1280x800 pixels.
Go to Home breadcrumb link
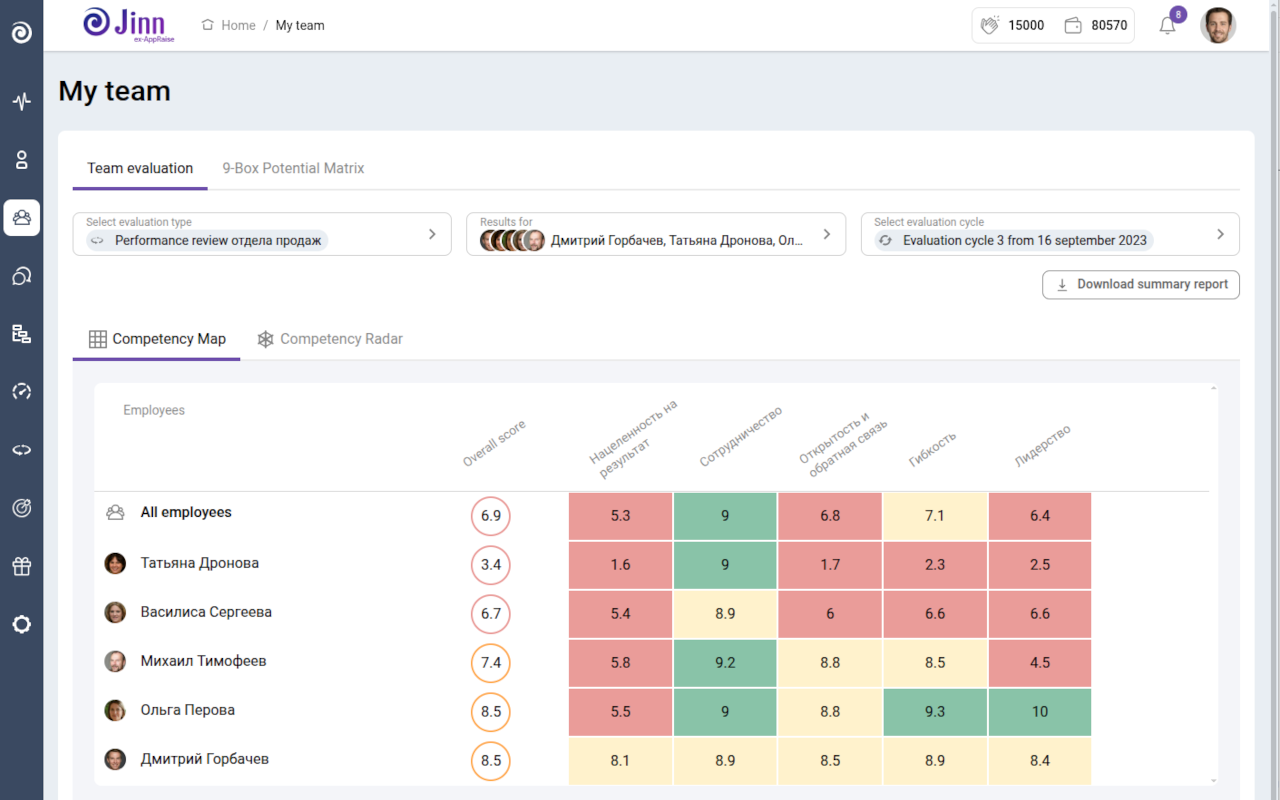point(238,26)
